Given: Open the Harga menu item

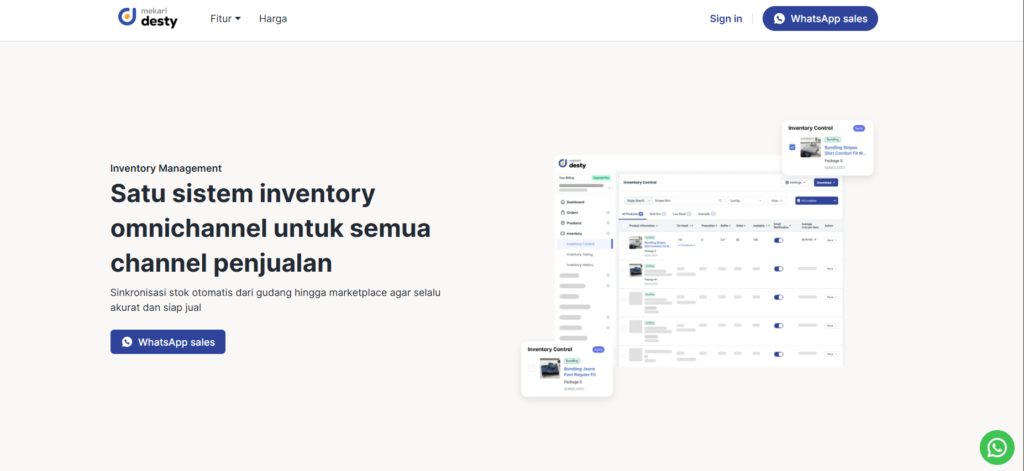Looking at the screenshot, I should (272, 18).
